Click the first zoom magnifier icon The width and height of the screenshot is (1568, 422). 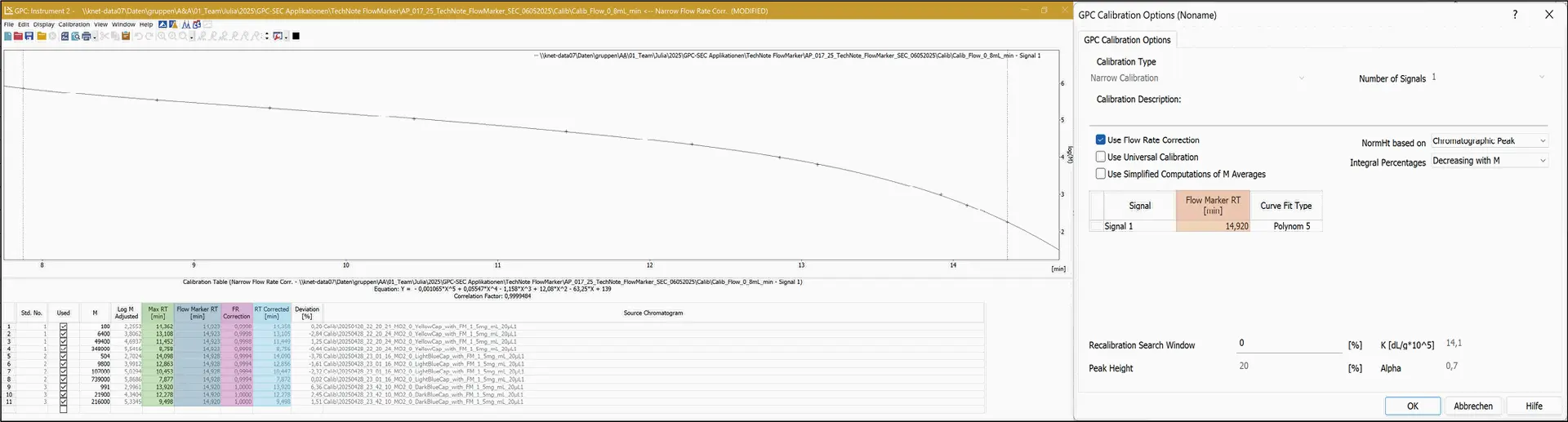coord(162,36)
